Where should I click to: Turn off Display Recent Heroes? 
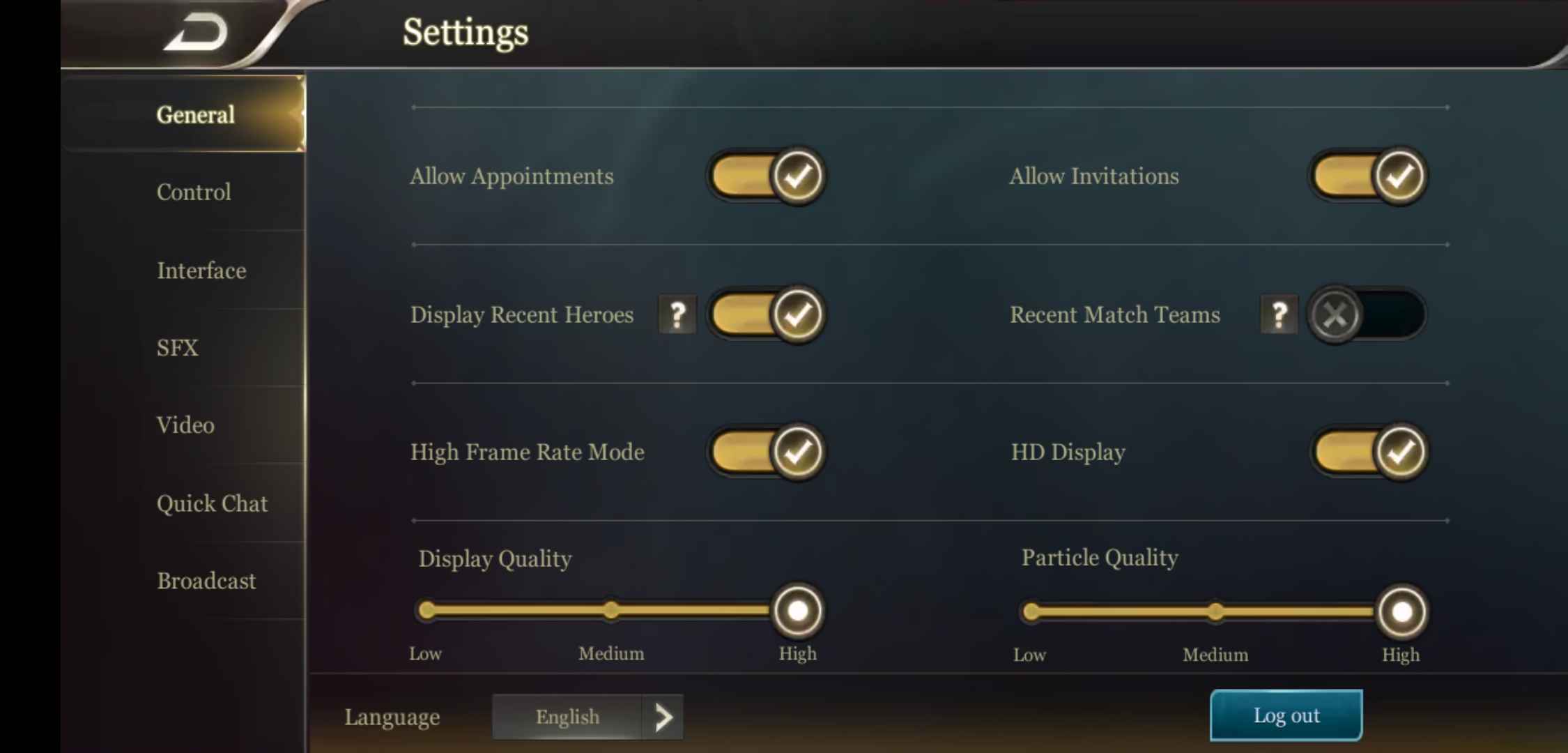pyautogui.click(x=767, y=314)
